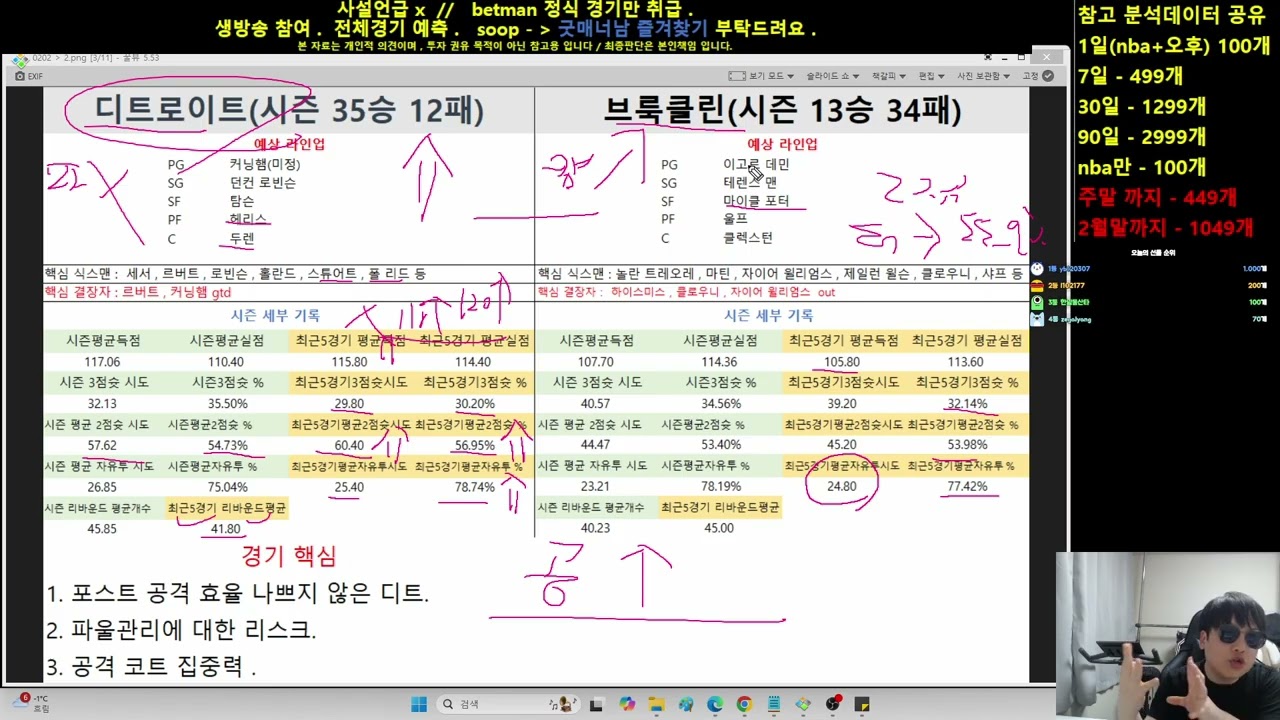The image size is (1280, 720).
Task: Expand the 사진 보관함 menu
Action: pyautogui.click(x=982, y=76)
